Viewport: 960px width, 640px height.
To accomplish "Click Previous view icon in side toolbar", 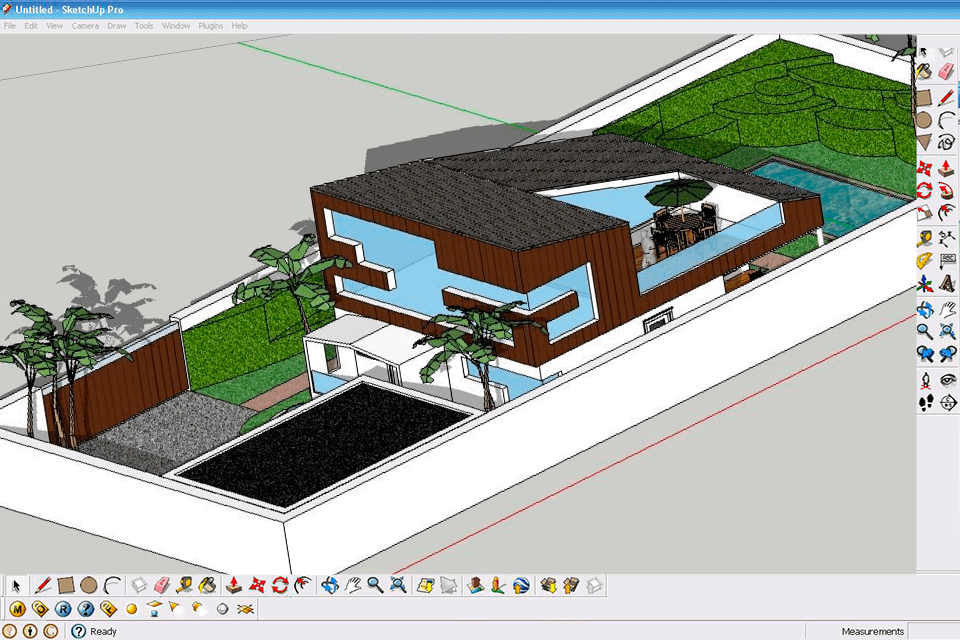I will click(924, 354).
